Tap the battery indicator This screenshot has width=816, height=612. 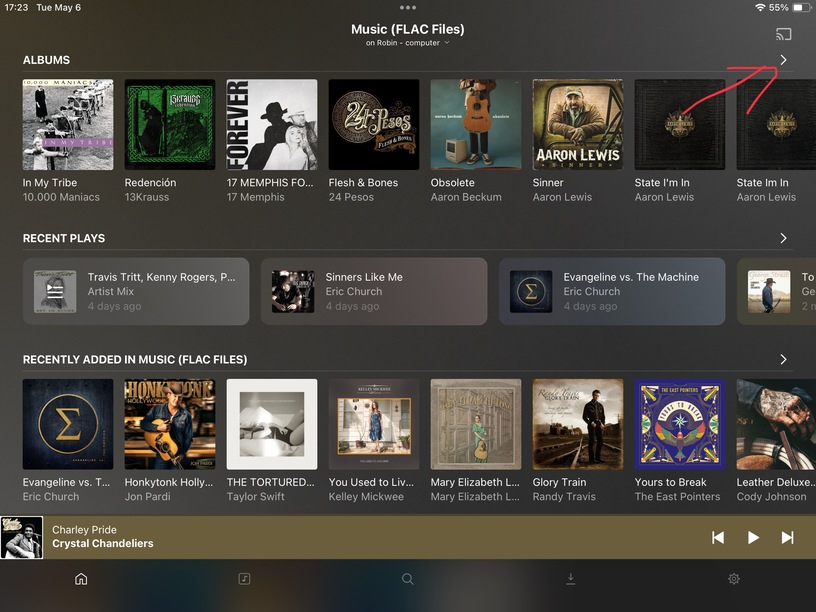(x=800, y=7)
